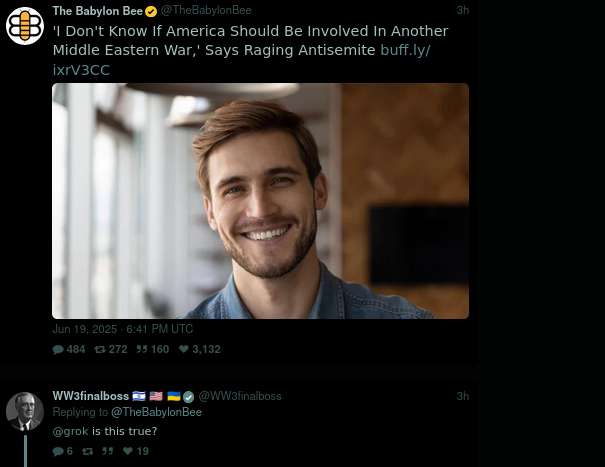Open The Babylon Bee display name
The image size is (605, 467).
coord(97,11)
